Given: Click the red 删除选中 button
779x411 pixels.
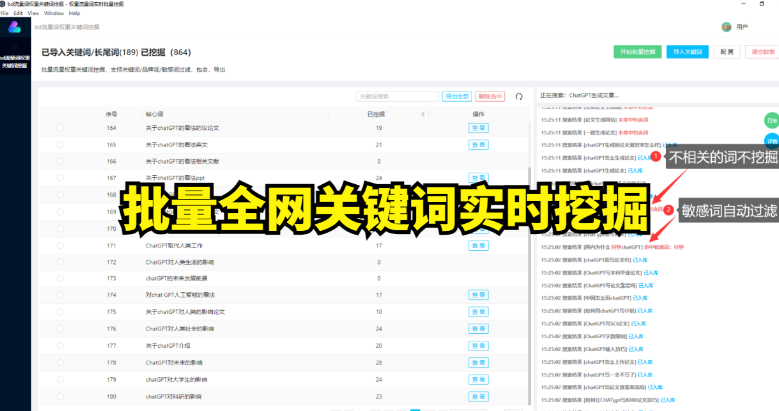Looking at the screenshot, I should [491, 96].
